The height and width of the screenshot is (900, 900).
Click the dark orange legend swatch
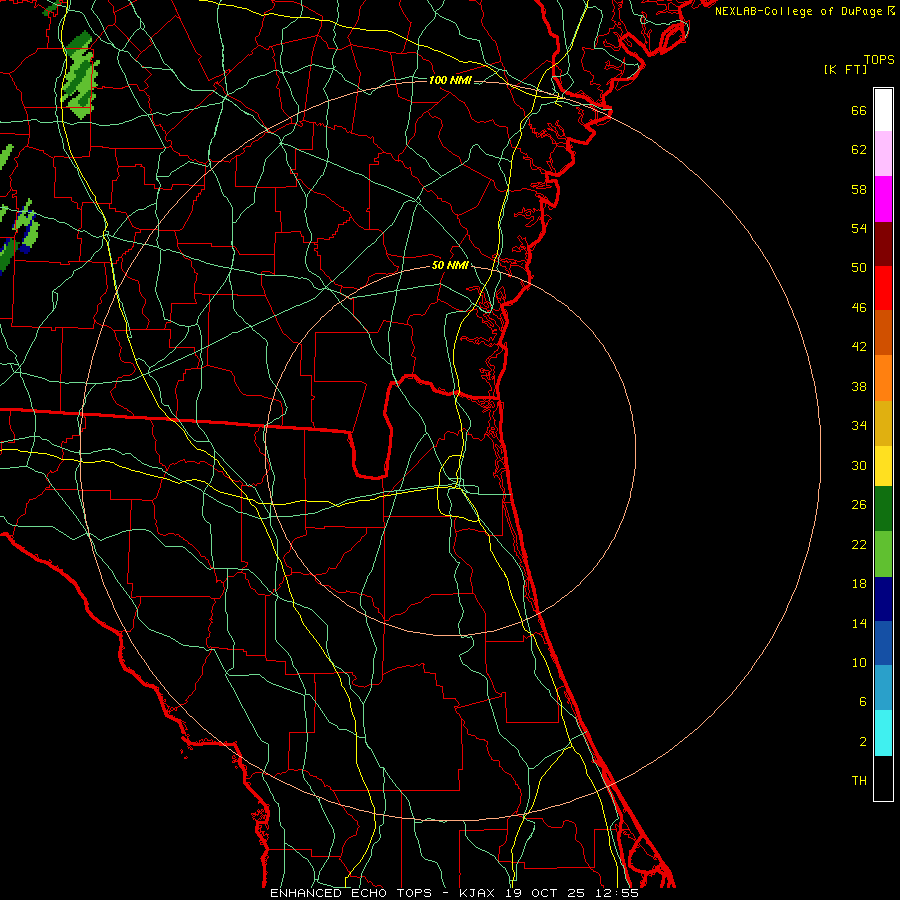tap(883, 333)
